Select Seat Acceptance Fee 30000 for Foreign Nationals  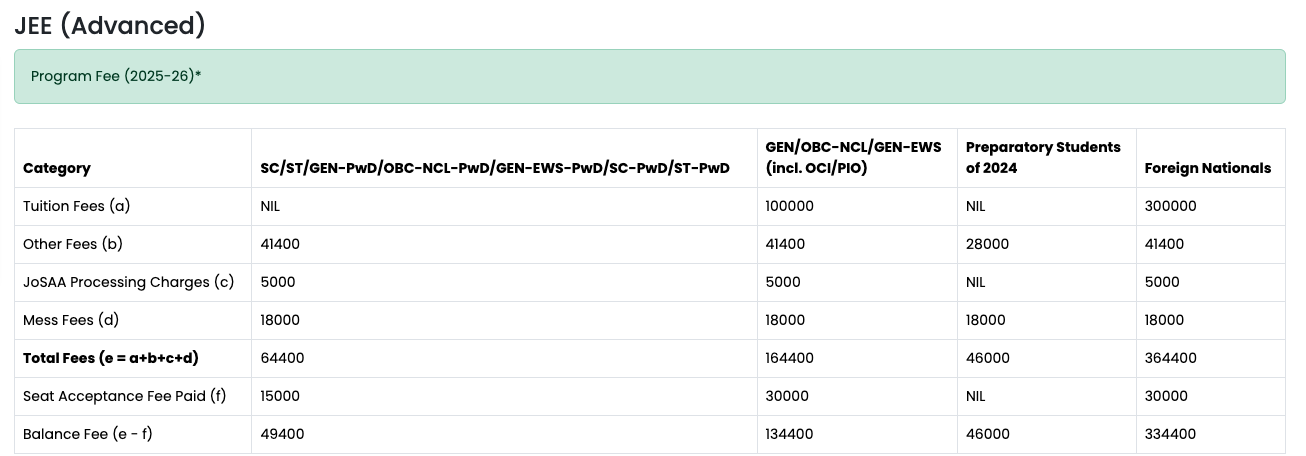pyautogui.click(x=1166, y=396)
